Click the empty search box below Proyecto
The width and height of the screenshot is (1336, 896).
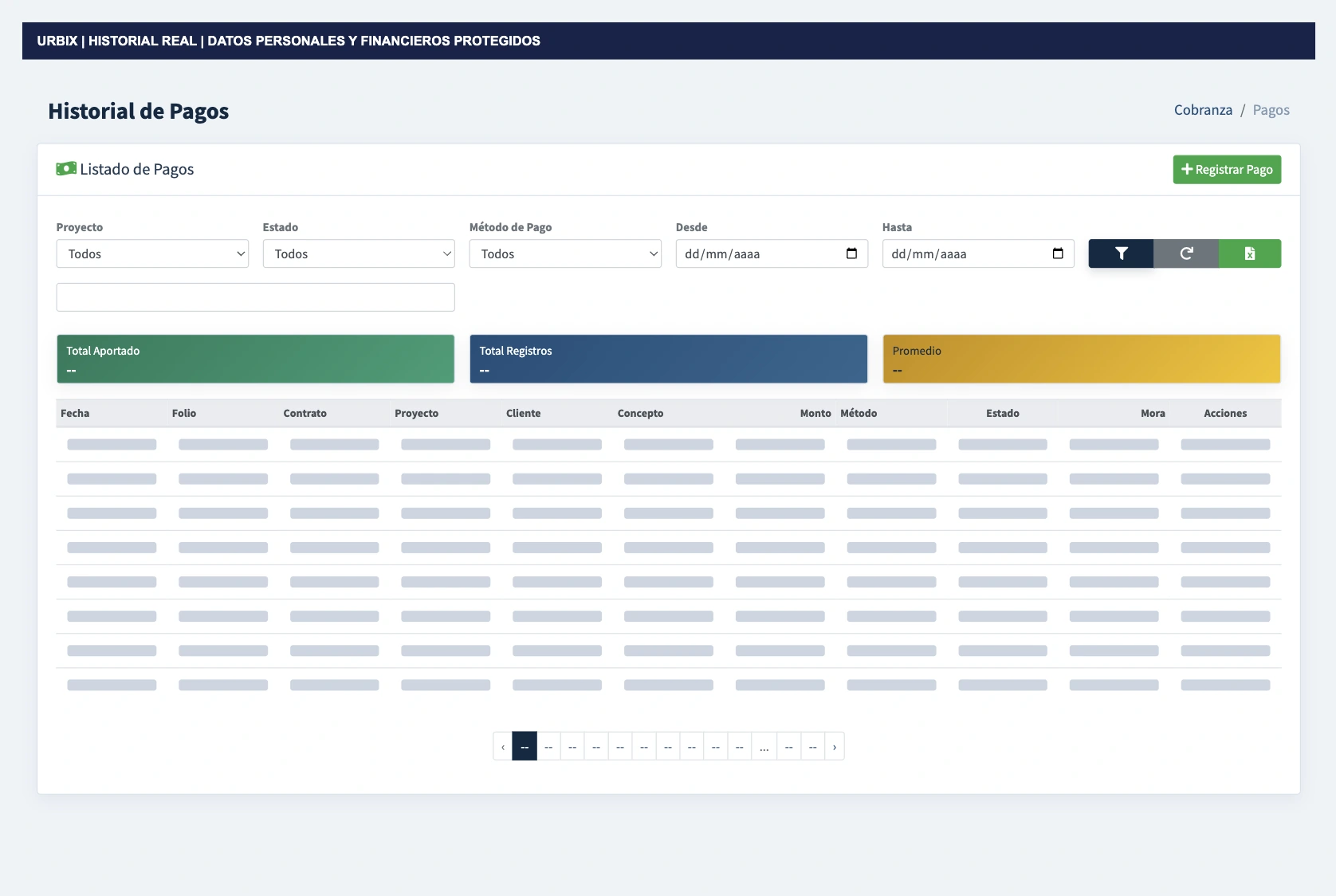click(x=255, y=297)
